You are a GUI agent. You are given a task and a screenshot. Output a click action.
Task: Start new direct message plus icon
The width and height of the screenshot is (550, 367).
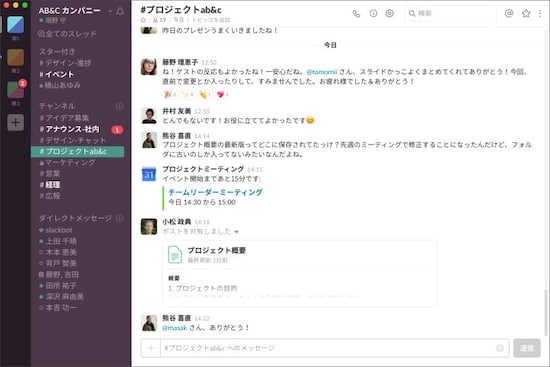(120, 218)
